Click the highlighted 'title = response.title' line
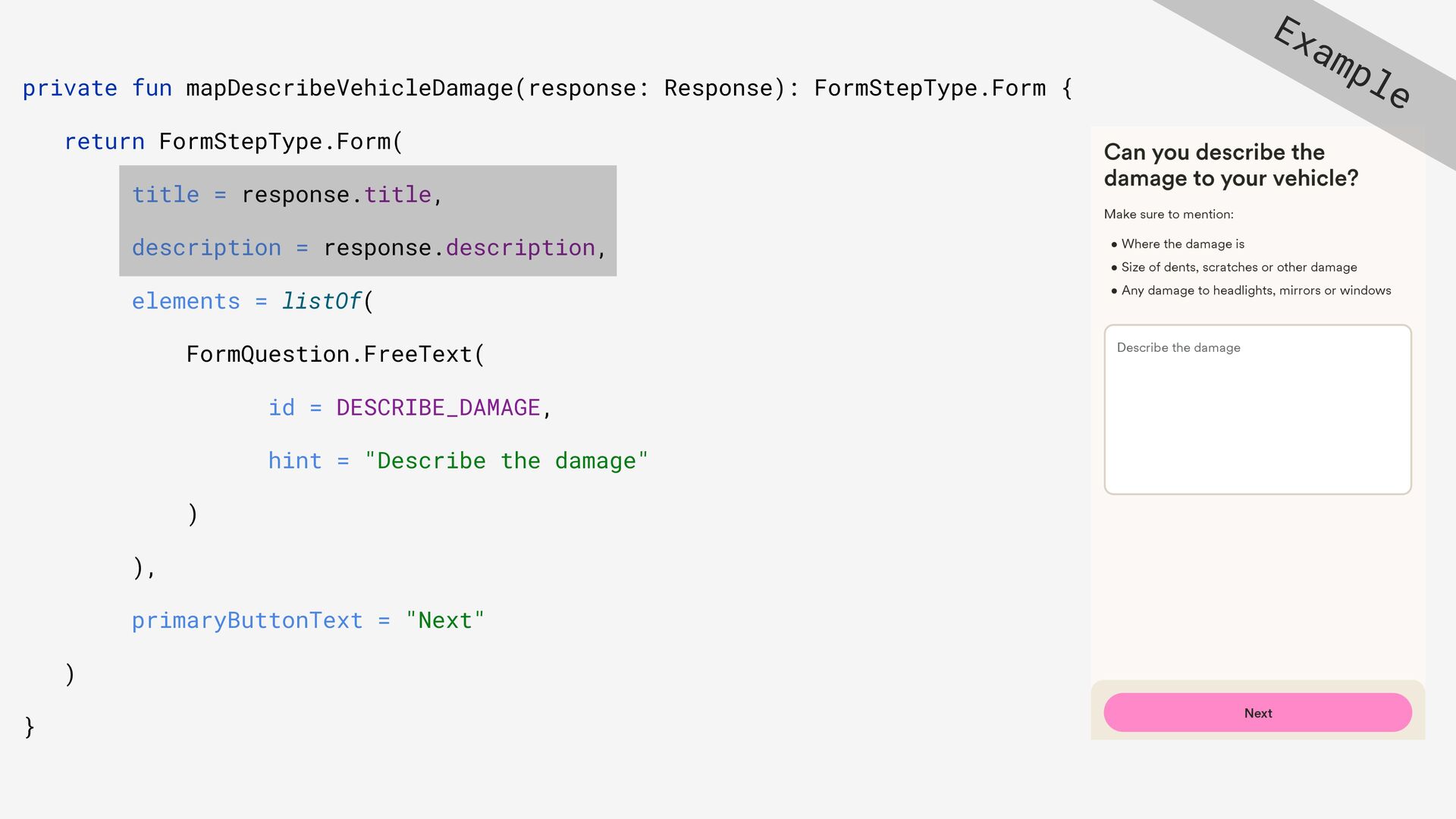Viewport: 1456px width, 819px height. click(287, 195)
